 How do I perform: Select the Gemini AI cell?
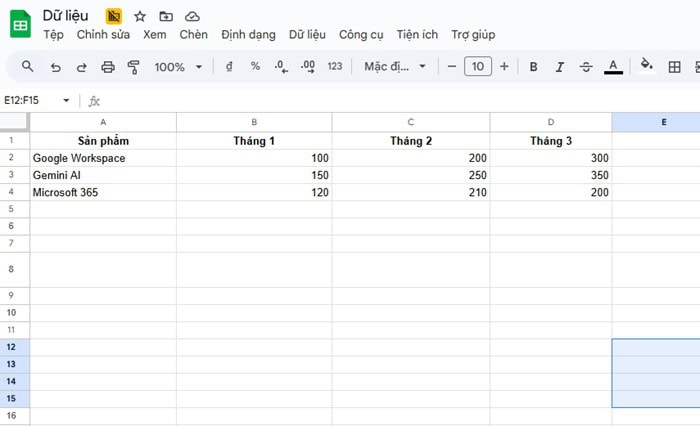click(x=103, y=175)
